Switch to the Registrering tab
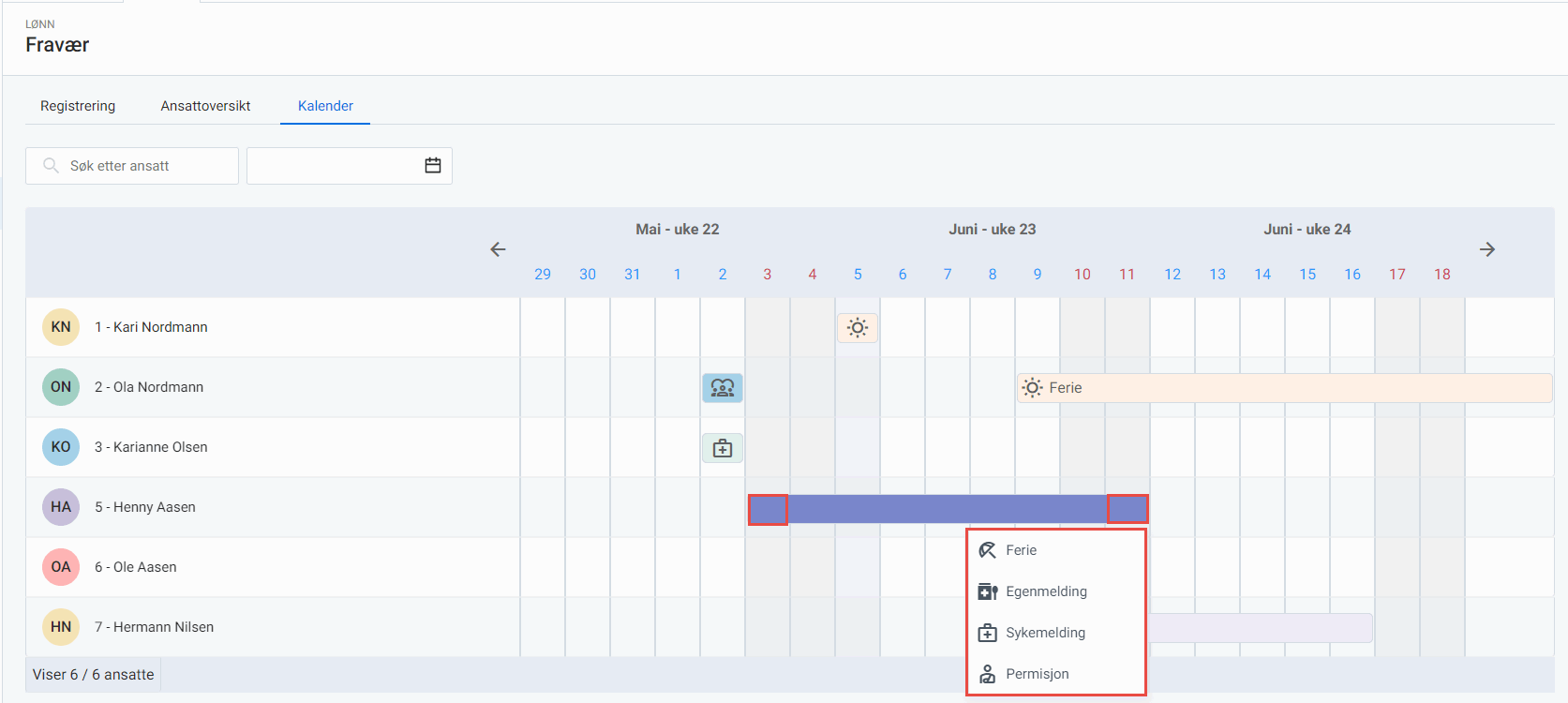The height and width of the screenshot is (703, 1568). point(78,106)
